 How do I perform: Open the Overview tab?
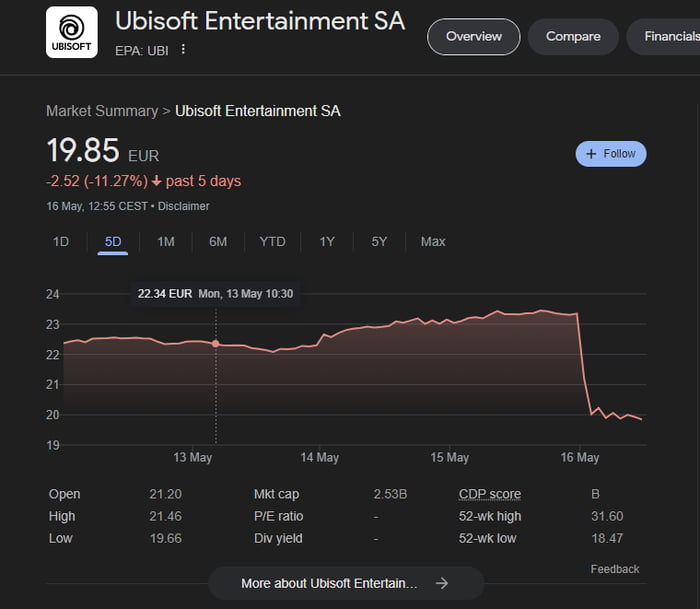[474, 37]
